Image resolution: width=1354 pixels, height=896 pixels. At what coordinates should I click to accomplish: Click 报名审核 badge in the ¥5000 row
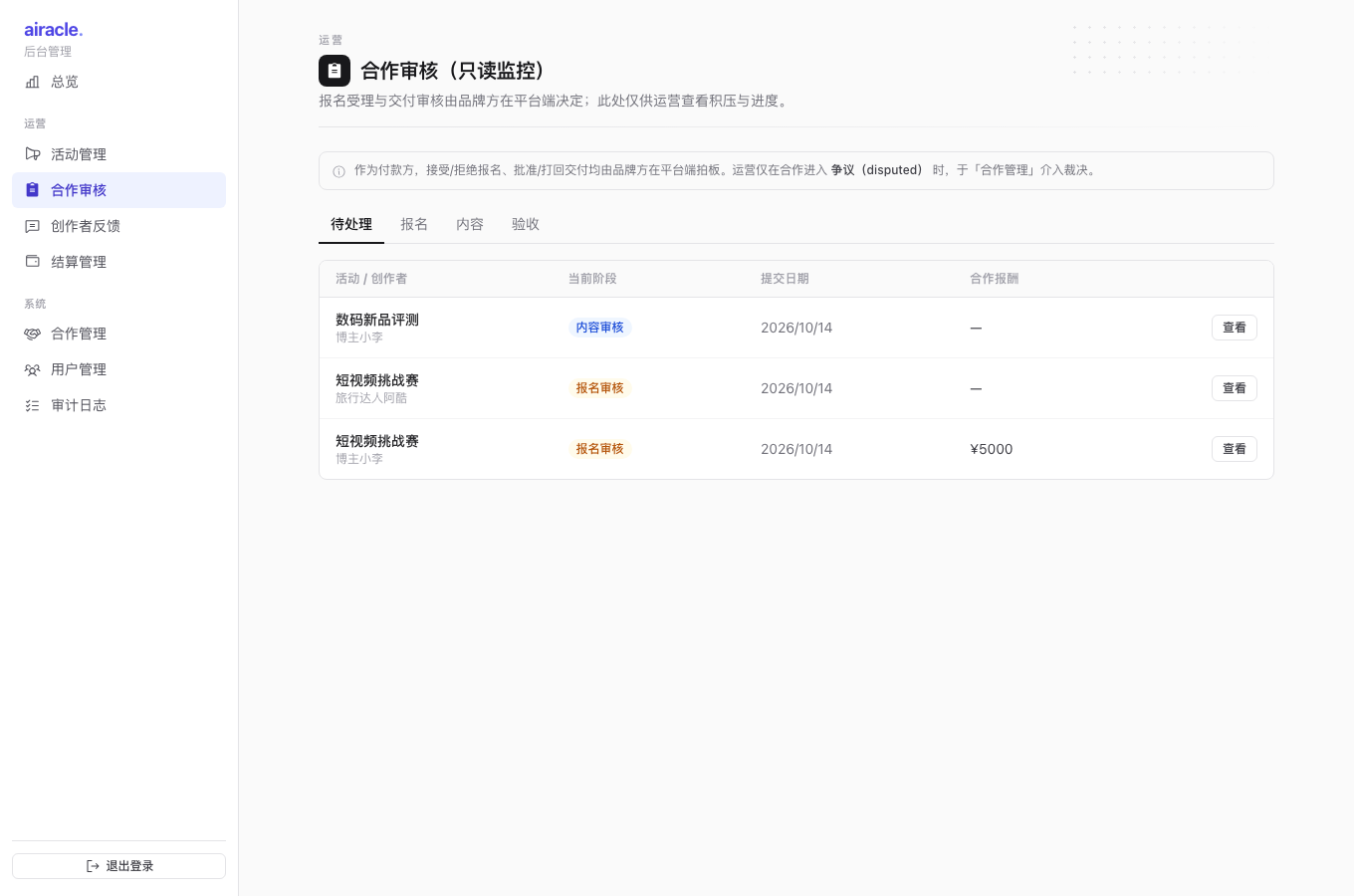(x=600, y=449)
